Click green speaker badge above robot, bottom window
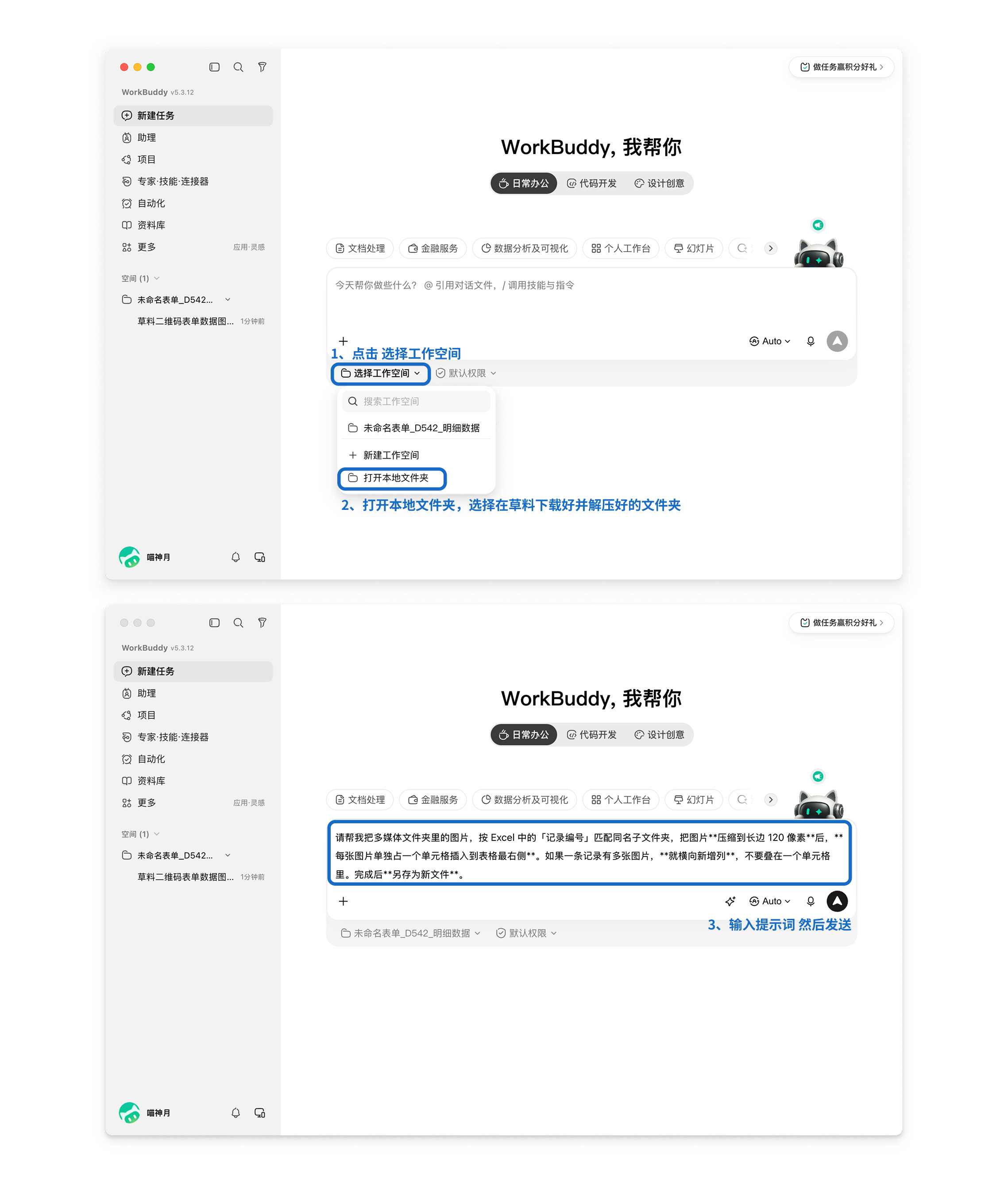The height and width of the screenshot is (1184, 1008). coord(818,776)
